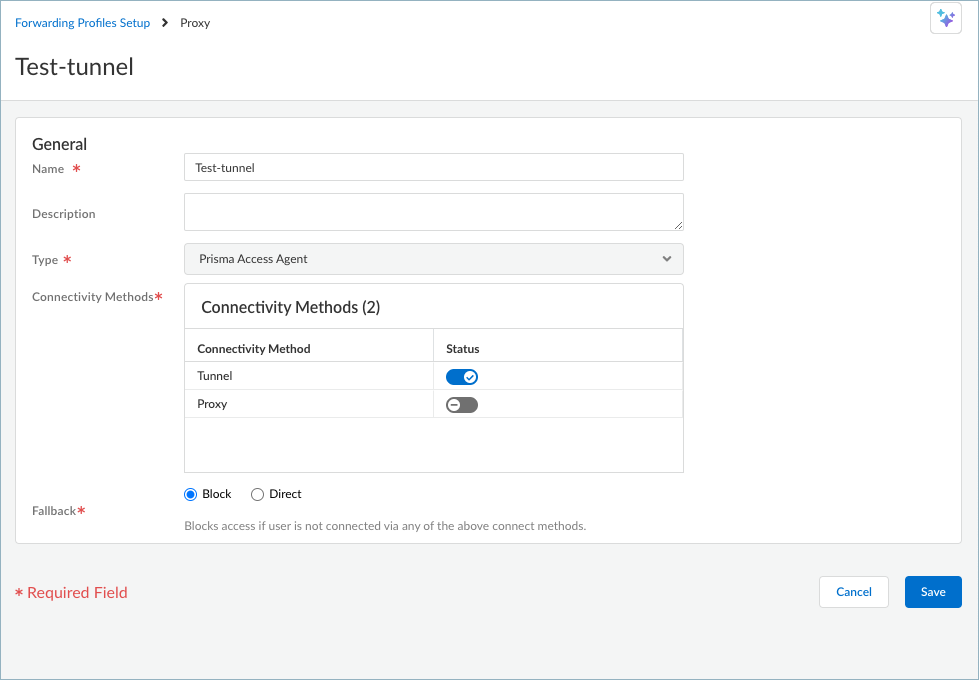Click the Connectivity Method column header
The width and height of the screenshot is (979, 680).
(254, 349)
